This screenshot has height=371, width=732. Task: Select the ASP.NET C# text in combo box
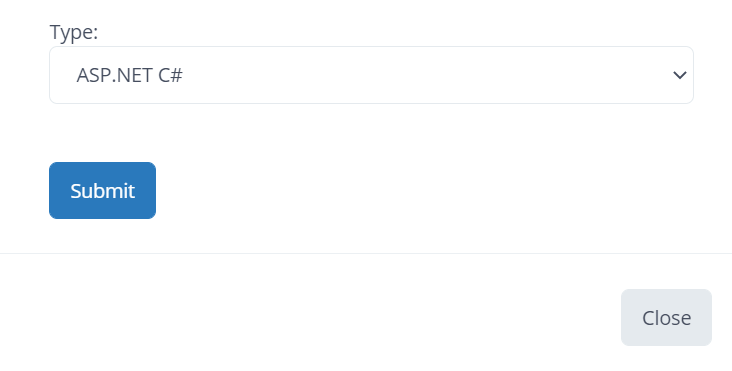click(x=129, y=75)
